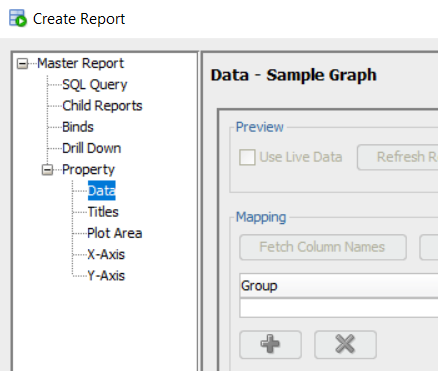Image resolution: width=438 pixels, height=371 pixels.
Task: Click the Preview section label
Action: [260, 127]
